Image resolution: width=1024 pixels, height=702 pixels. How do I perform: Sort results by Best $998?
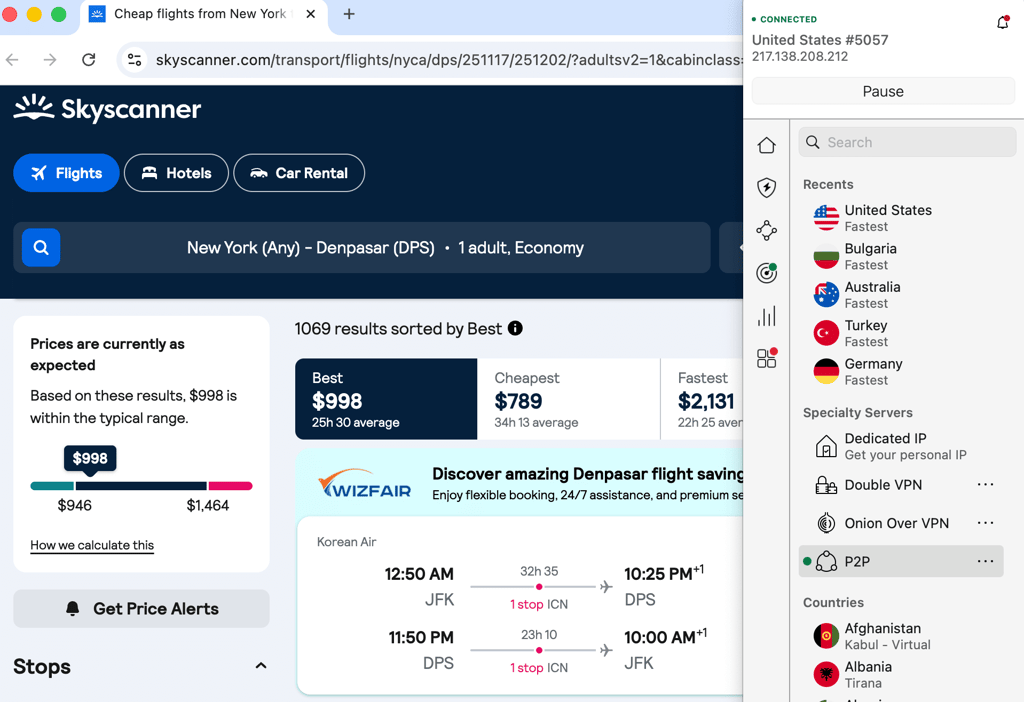386,399
